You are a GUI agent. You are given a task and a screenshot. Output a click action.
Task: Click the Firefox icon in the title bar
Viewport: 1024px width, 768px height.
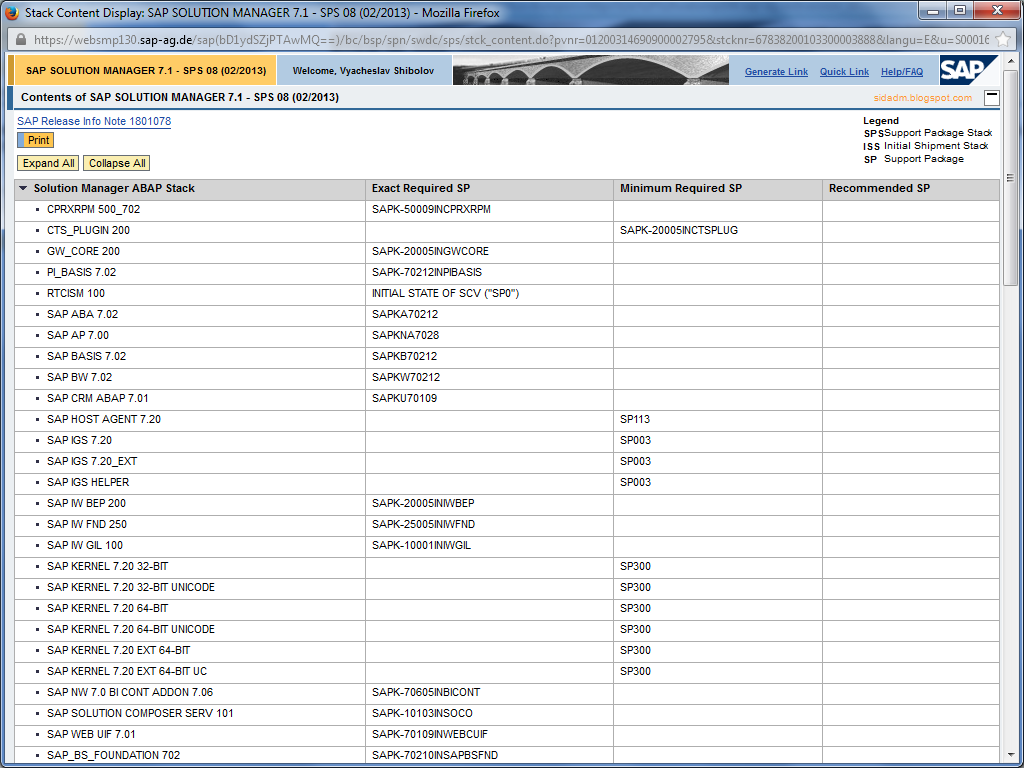(x=12, y=11)
